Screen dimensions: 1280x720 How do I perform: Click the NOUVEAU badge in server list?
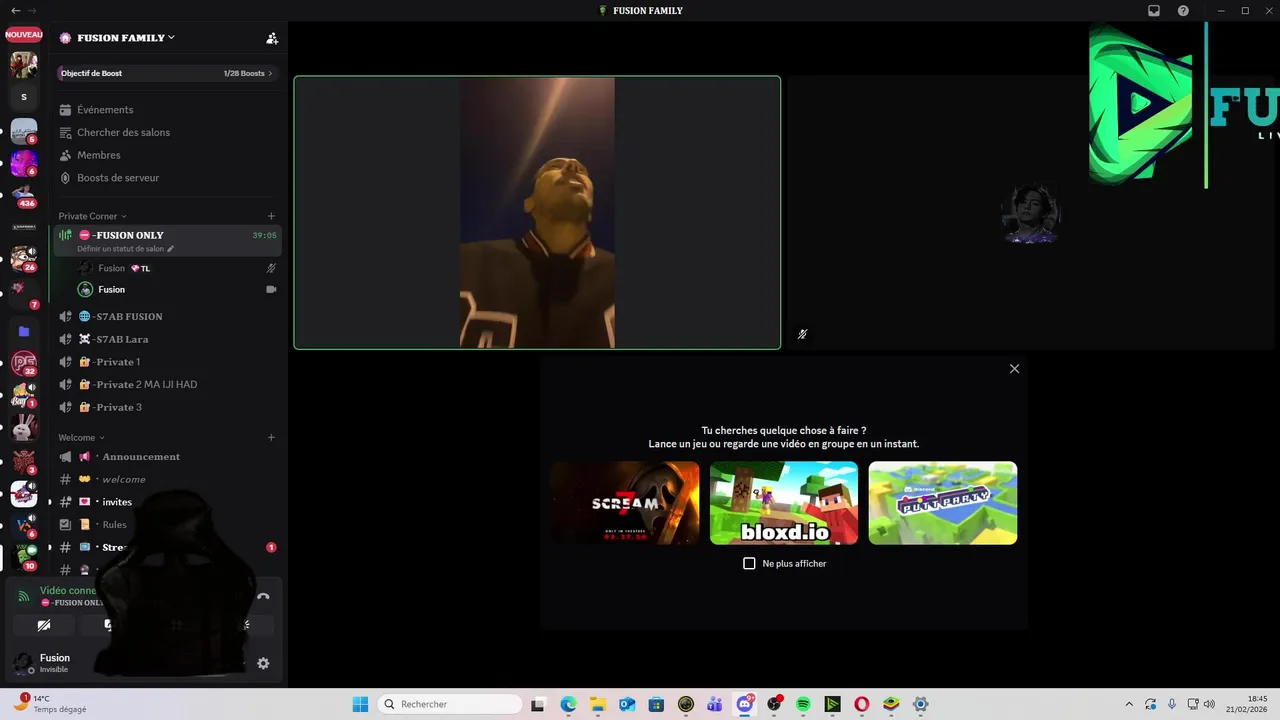[24, 35]
